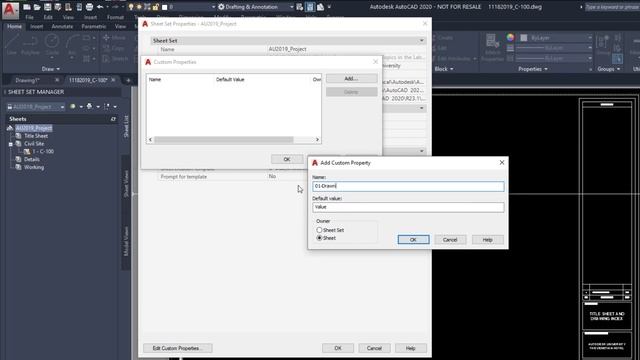Screen dimensions: 640x360
Task: Click the Save icon in Quick Access toolbar
Action: [x=47, y=7]
